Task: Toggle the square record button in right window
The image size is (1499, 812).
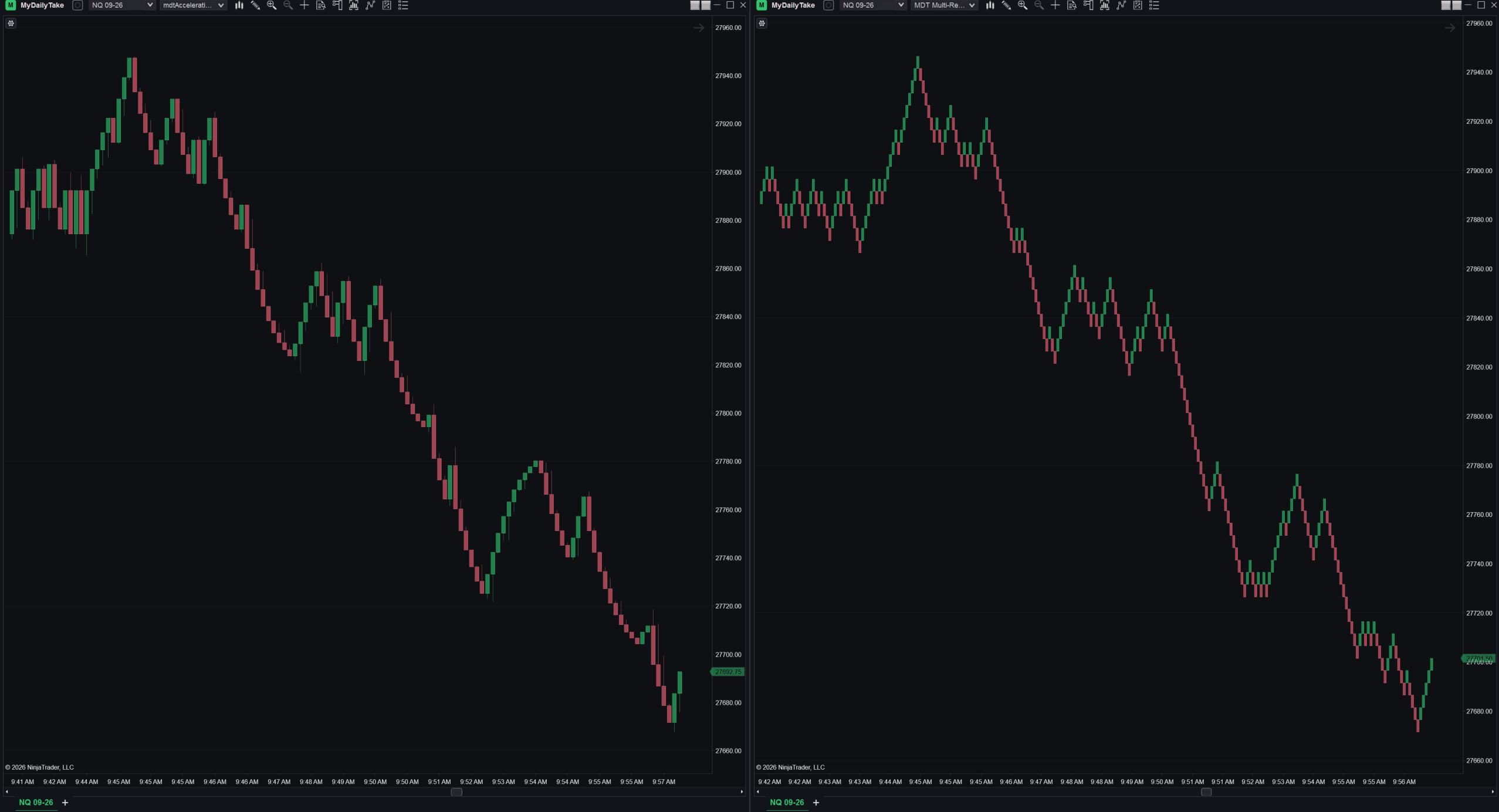Action: pyautogui.click(x=828, y=5)
